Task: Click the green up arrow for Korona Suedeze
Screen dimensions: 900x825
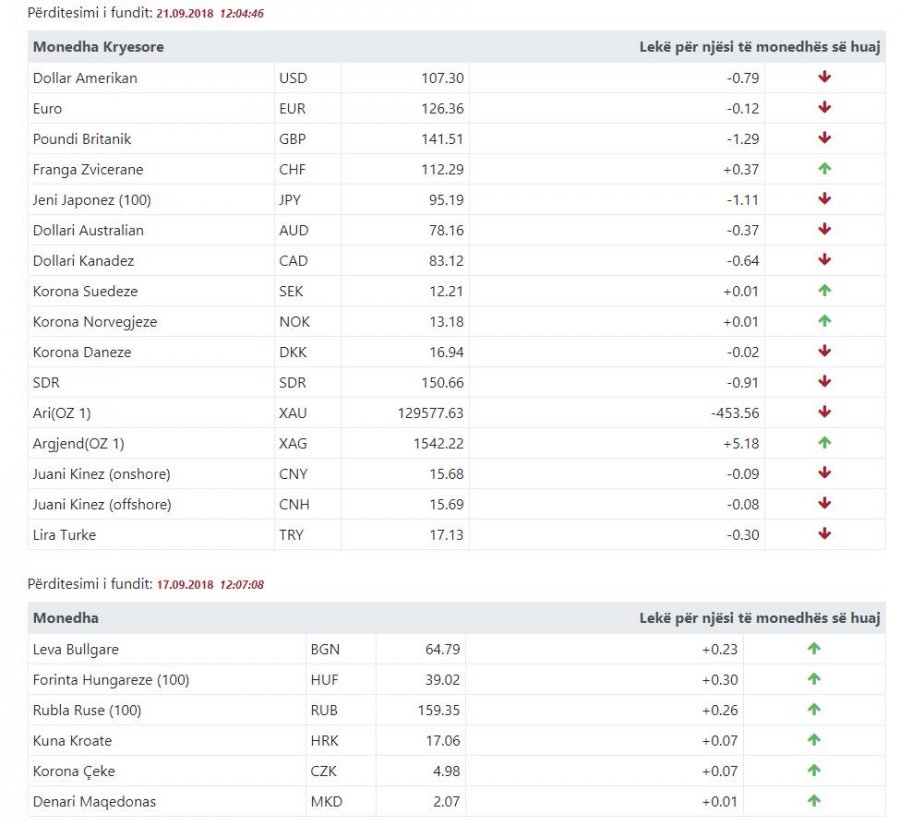Action: [824, 290]
